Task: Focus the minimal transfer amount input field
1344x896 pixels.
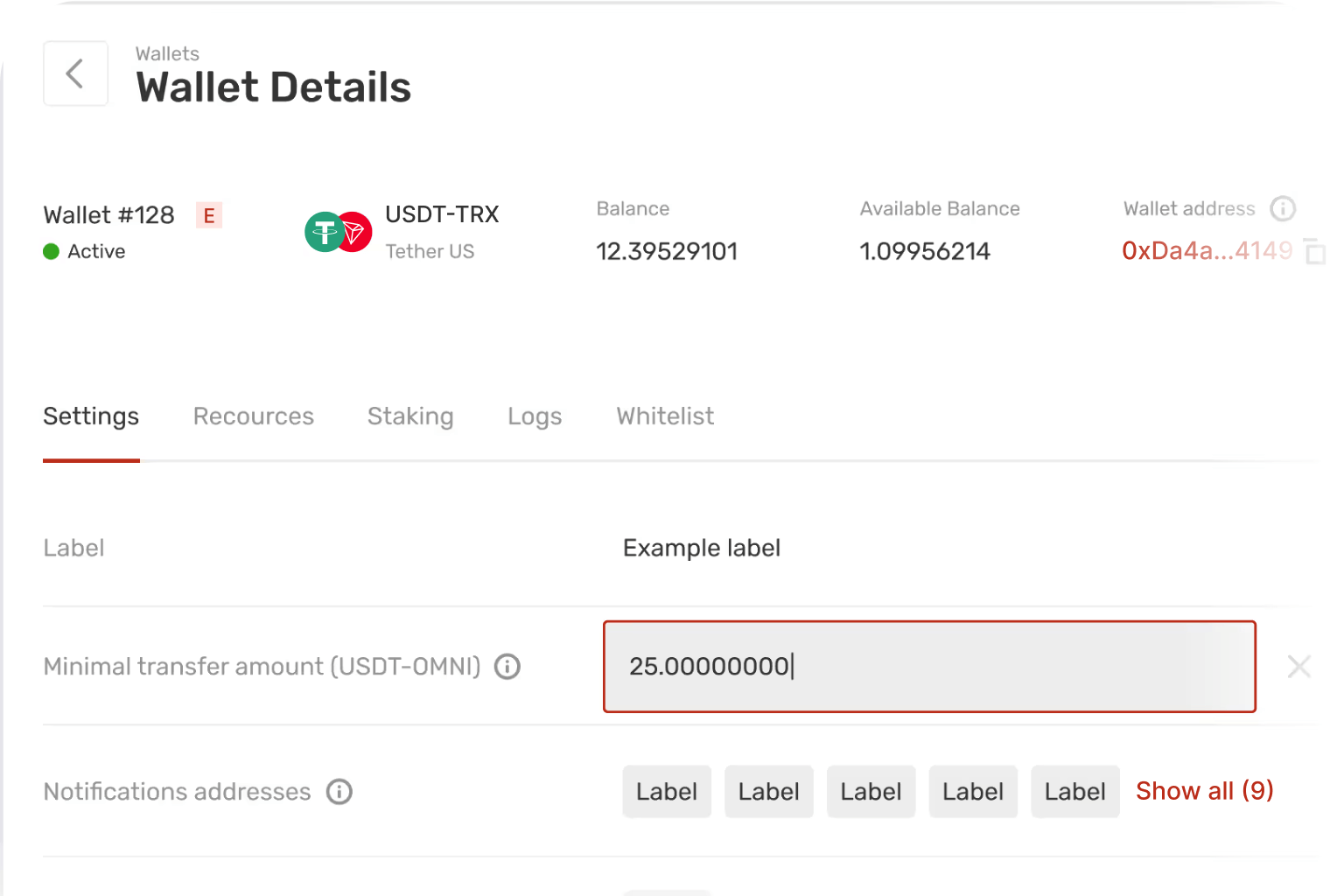Action: click(929, 667)
